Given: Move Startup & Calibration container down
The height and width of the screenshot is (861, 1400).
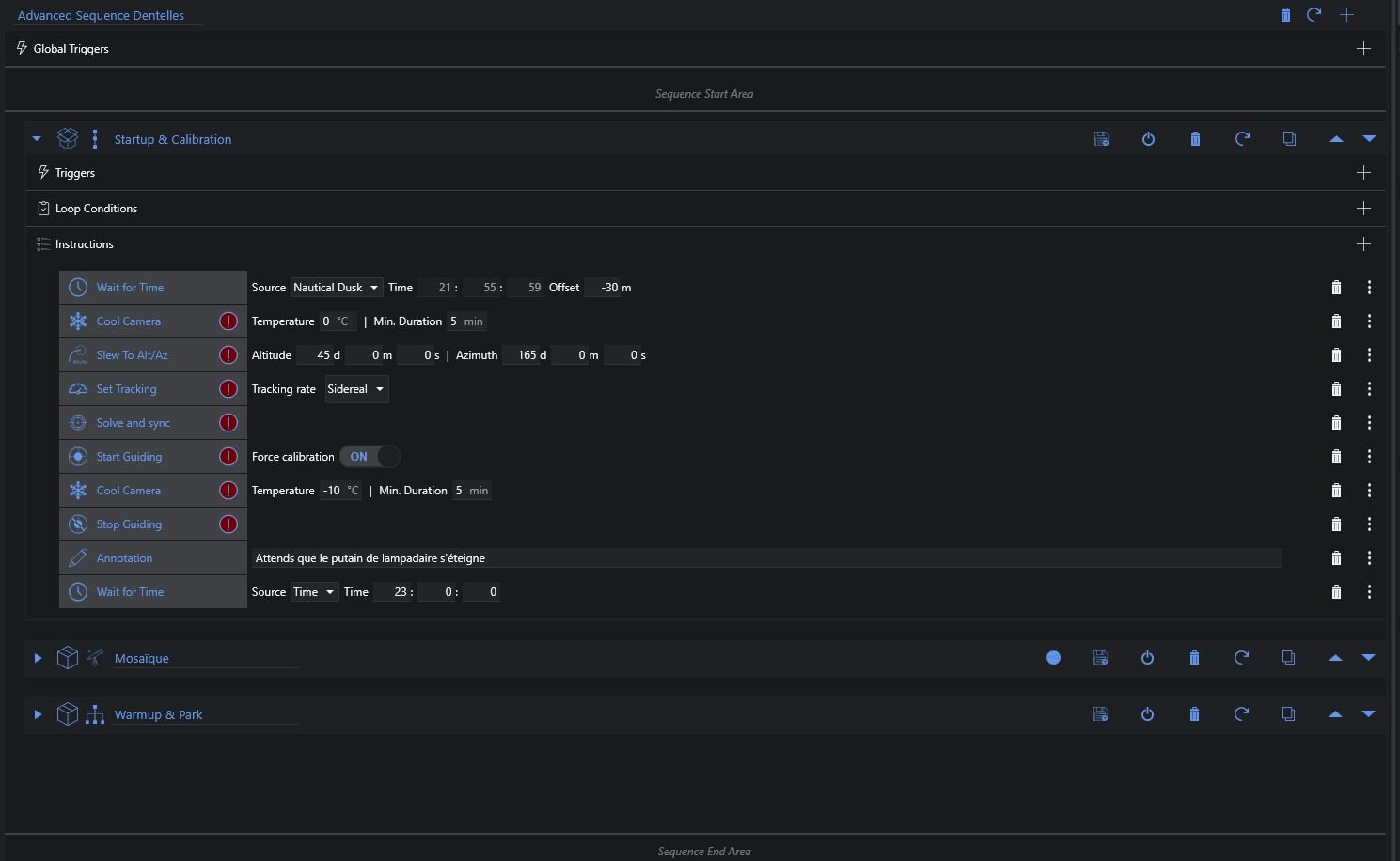Looking at the screenshot, I should click(1369, 139).
